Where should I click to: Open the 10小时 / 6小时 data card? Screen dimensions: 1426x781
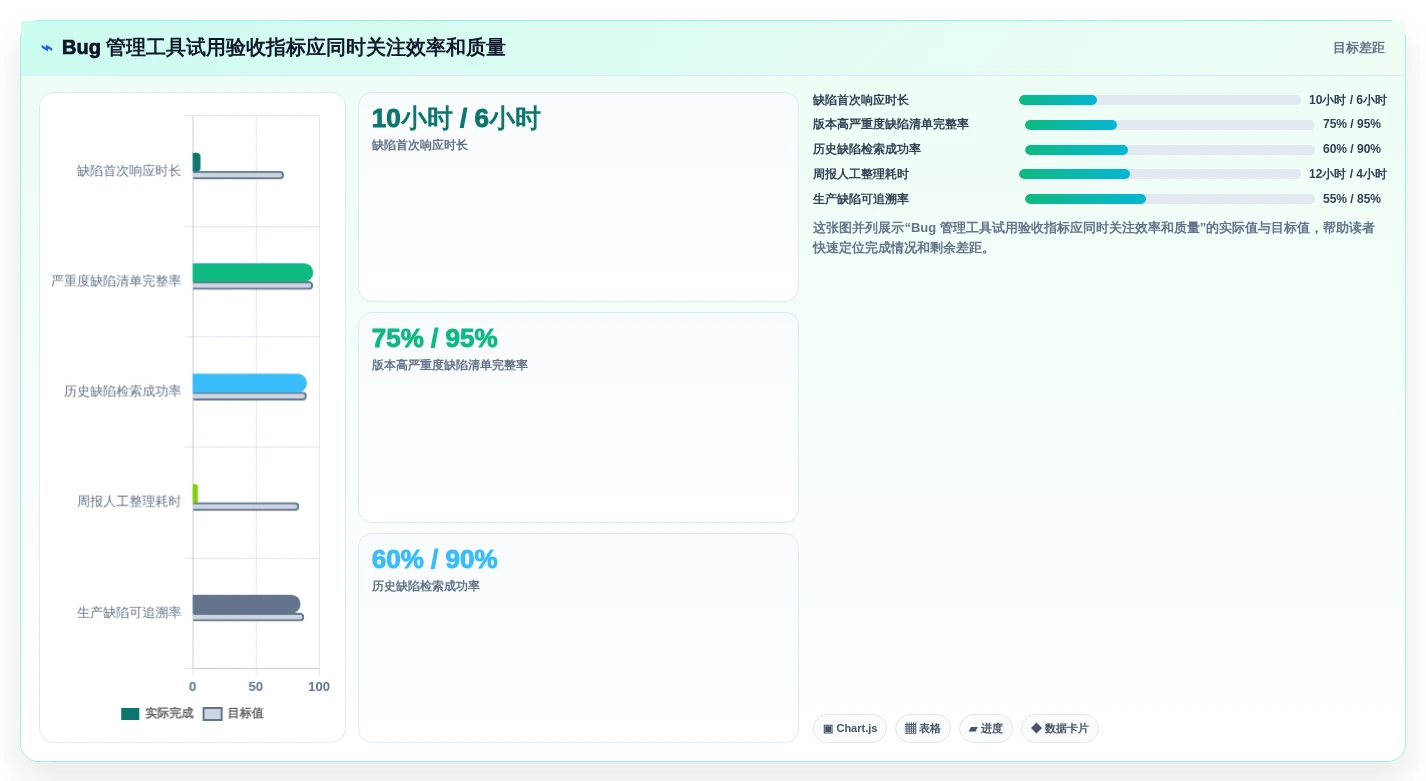coord(578,197)
